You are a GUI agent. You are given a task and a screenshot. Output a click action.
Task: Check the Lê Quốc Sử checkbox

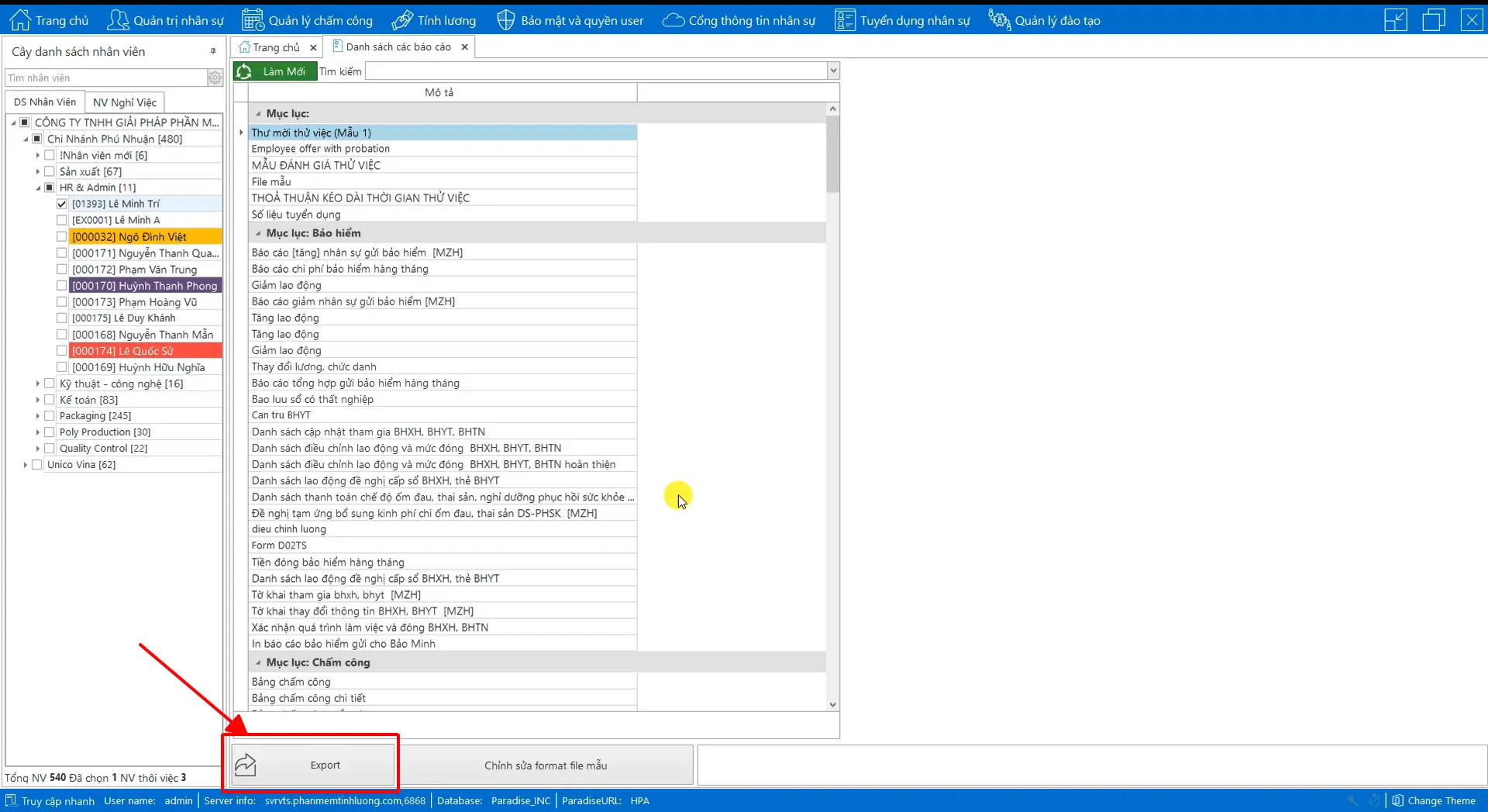pos(62,350)
